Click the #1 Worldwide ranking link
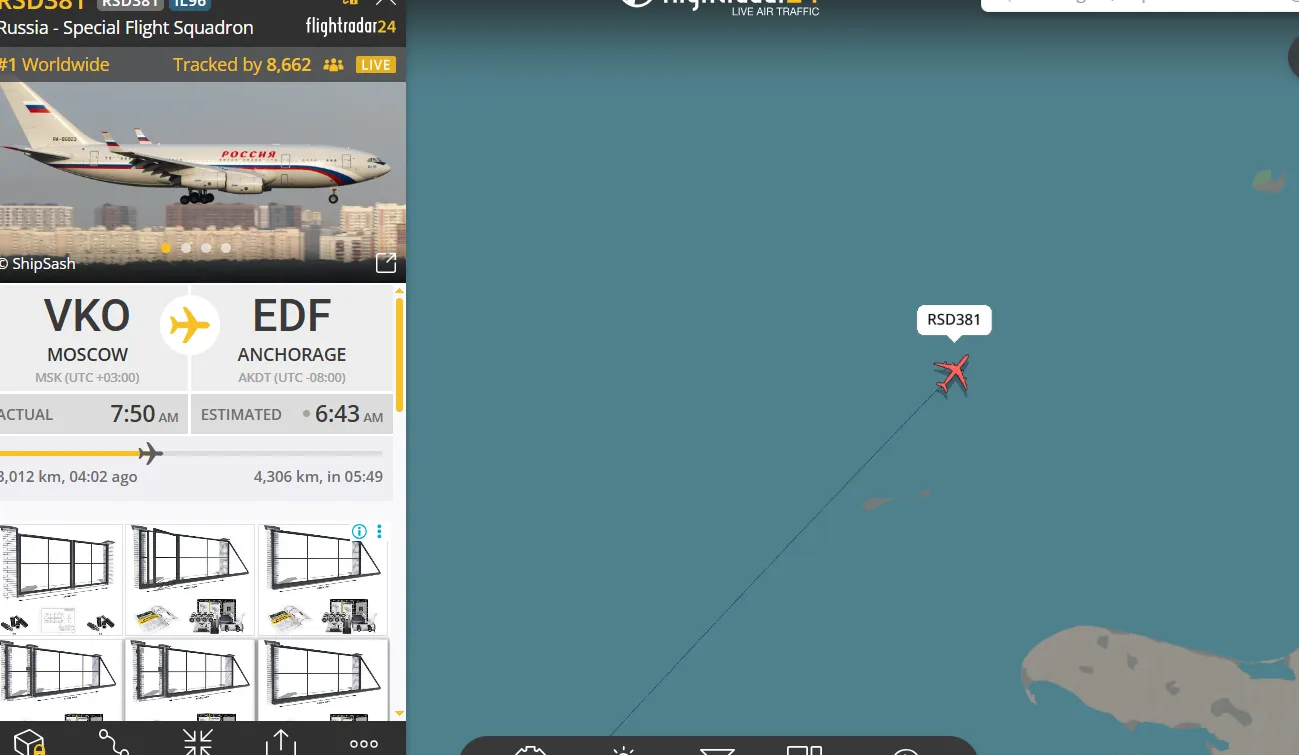Viewport: 1299px width, 755px height. point(55,65)
